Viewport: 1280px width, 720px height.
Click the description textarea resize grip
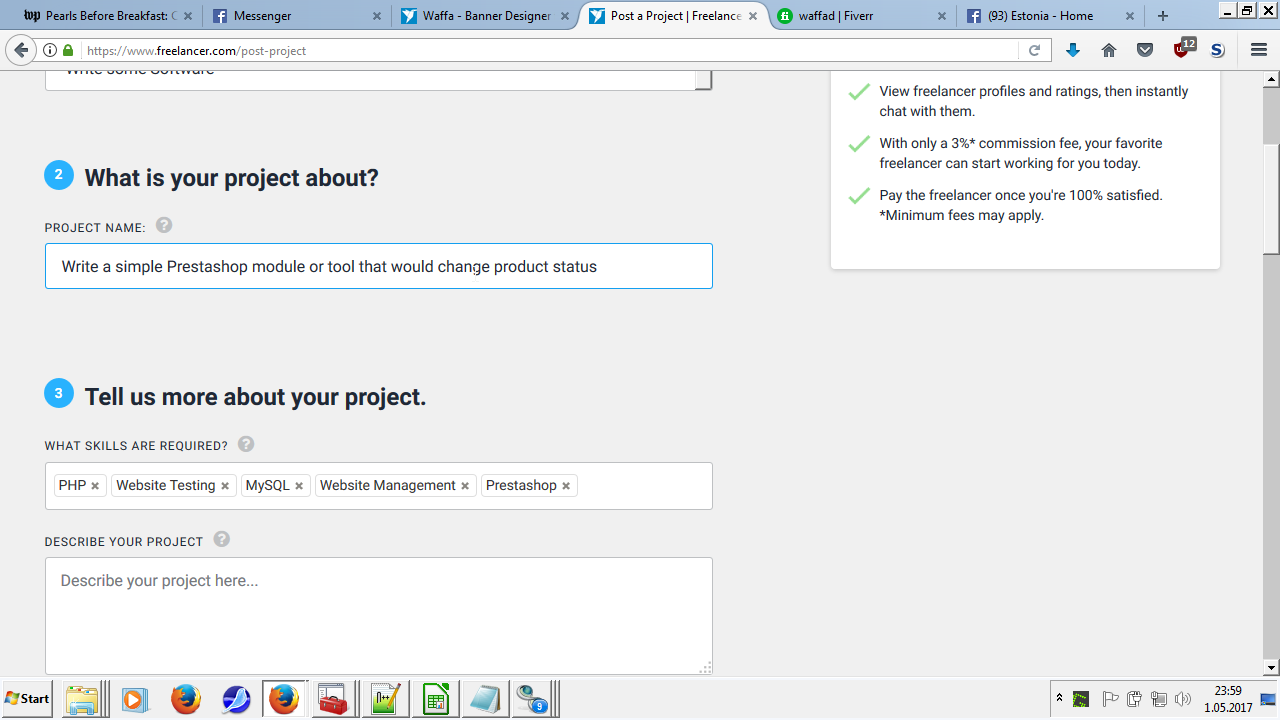click(705, 667)
